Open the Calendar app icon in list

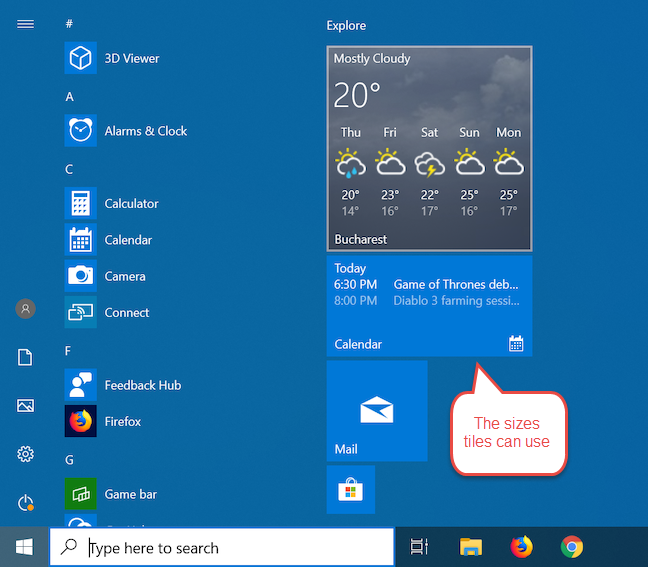click(x=81, y=240)
